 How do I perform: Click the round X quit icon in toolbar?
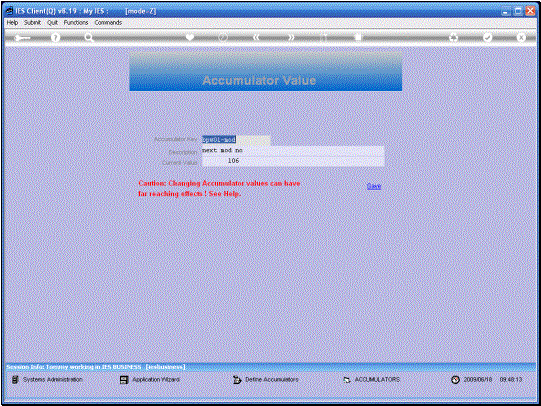click(x=521, y=37)
